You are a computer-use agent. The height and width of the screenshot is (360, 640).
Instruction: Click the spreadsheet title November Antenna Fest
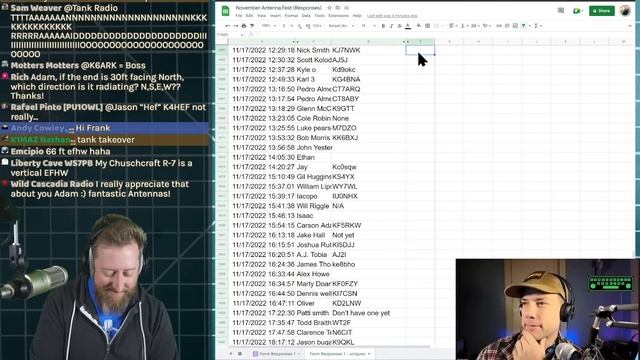point(279,8)
